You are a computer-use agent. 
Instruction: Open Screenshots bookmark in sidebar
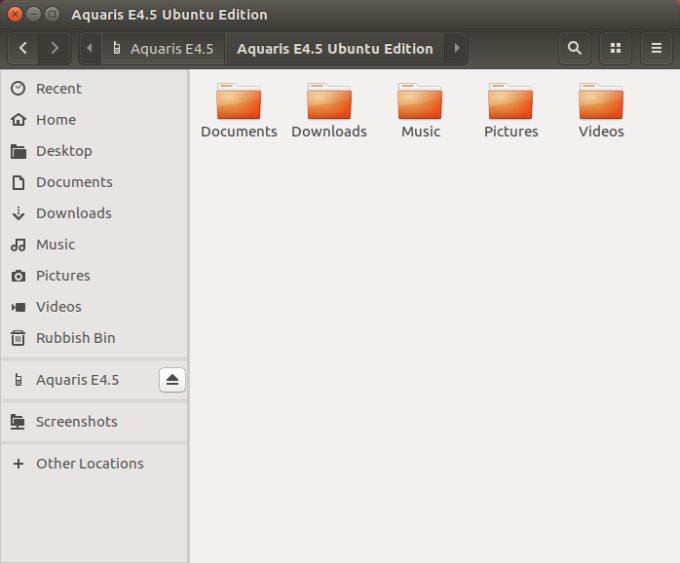94,422
